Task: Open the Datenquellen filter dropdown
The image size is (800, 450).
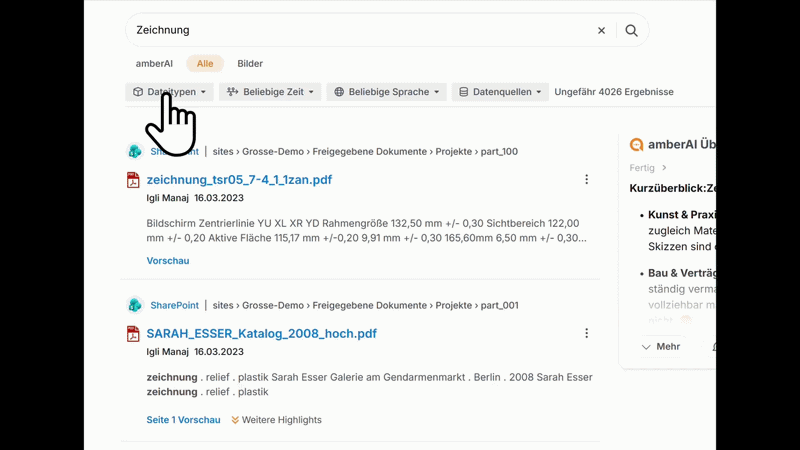Action: [500, 92]
